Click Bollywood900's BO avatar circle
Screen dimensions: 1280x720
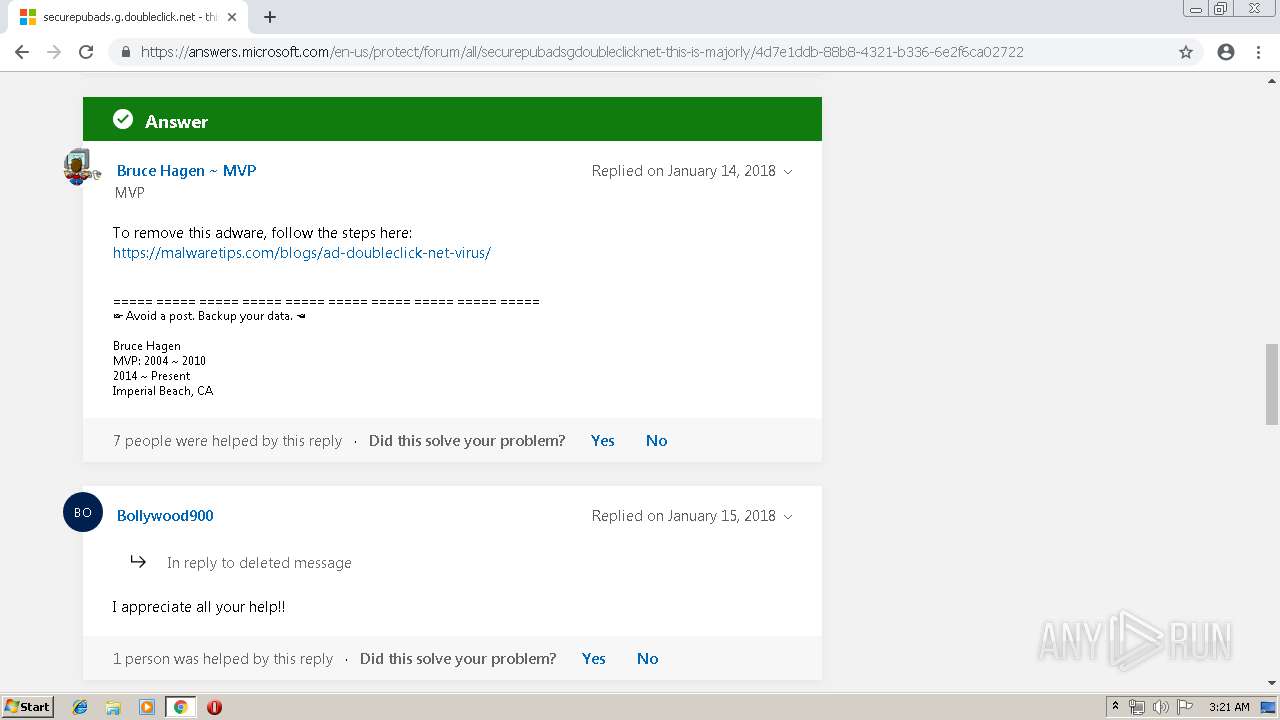tap(83, 512)
